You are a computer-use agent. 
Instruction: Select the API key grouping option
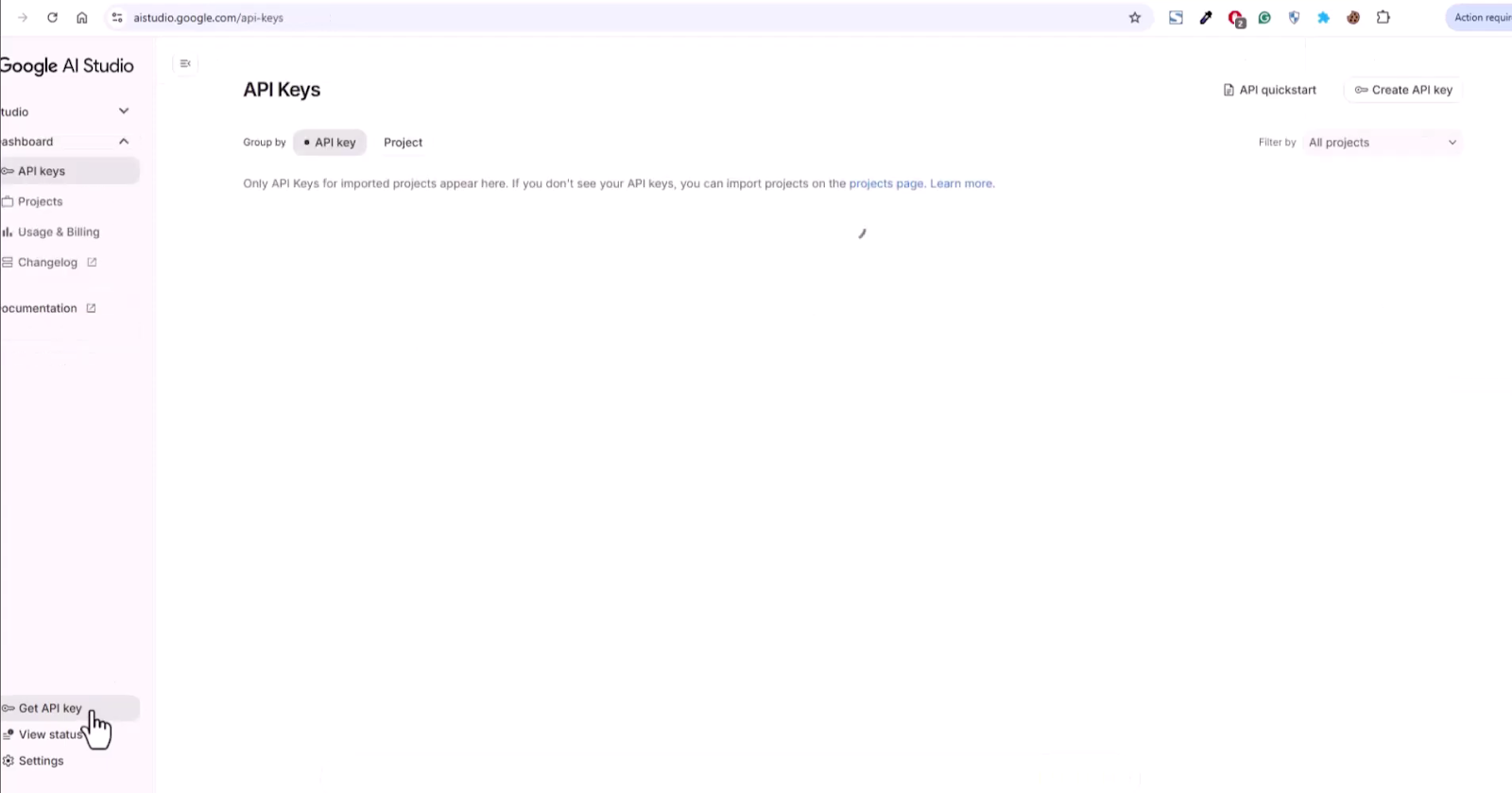click(330, 143)
